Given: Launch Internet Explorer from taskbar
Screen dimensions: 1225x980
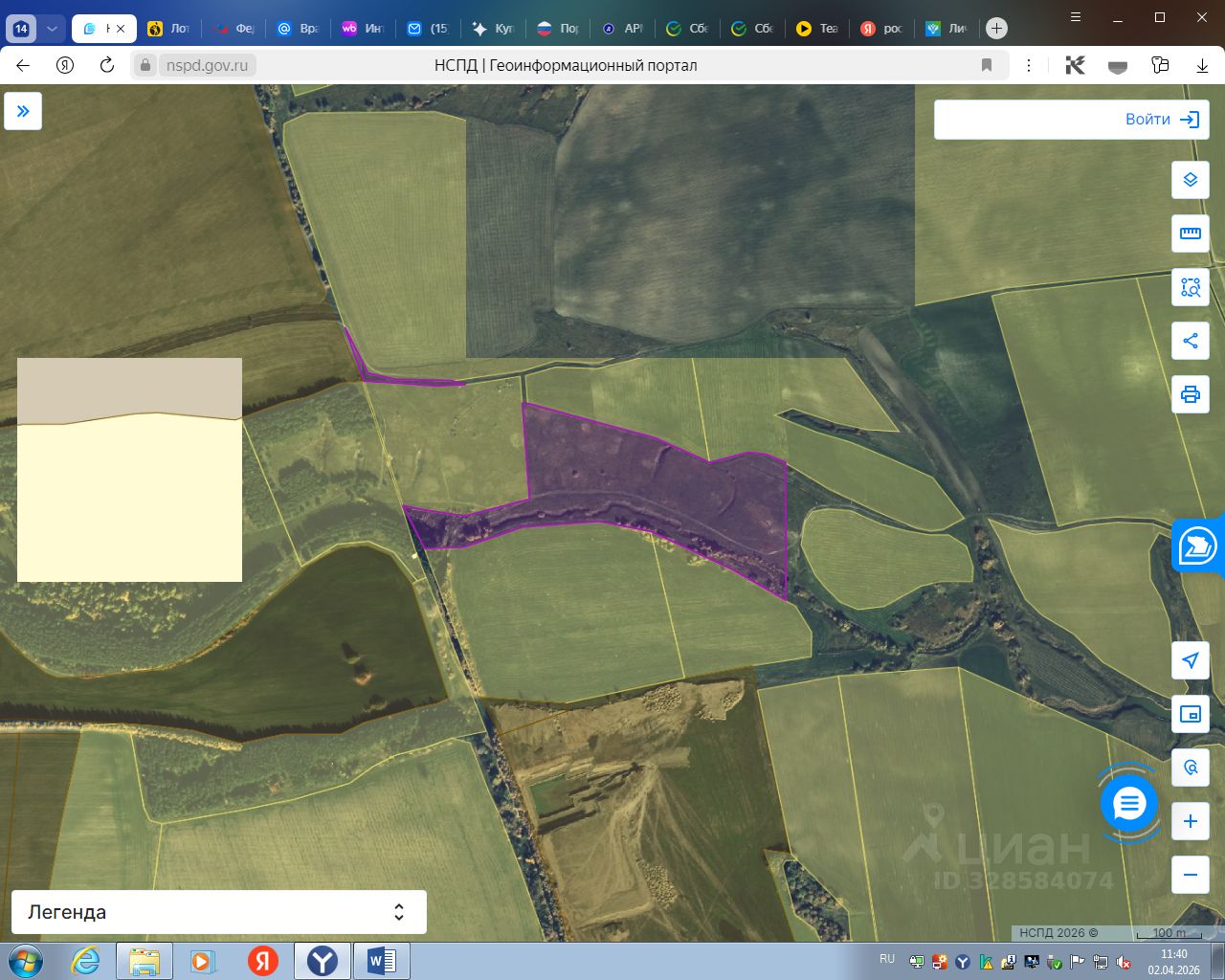Looking at the screenshot, I should point(85,961).
